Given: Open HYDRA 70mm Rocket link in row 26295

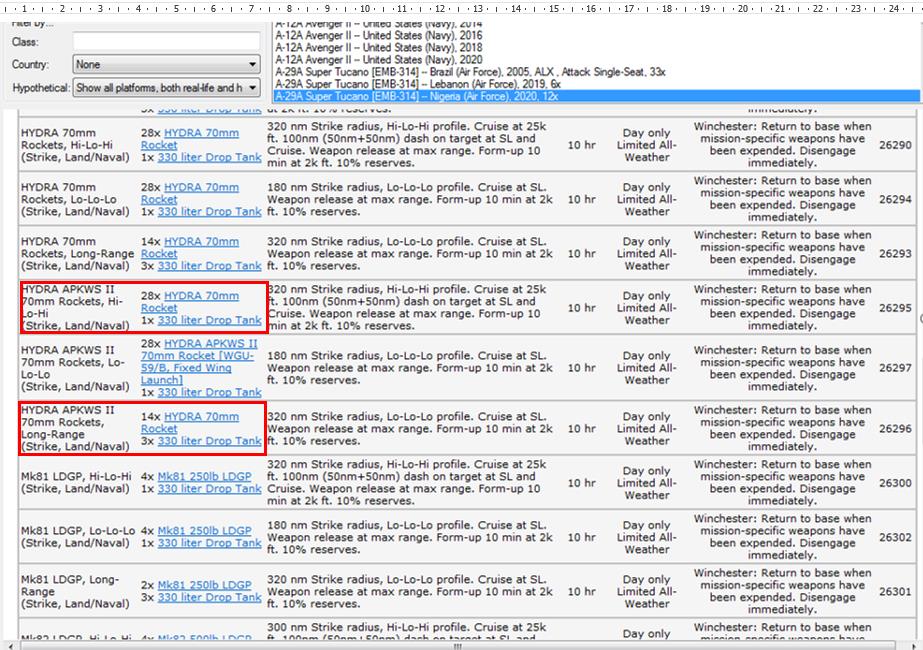Looking at the screenshot, I should pyautogui.click(x=190, y=301).
